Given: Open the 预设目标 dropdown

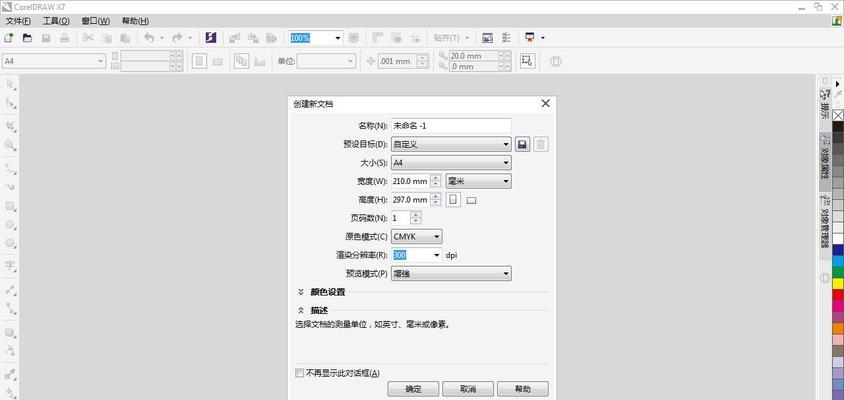Looking at the screenshot, I should coord(451,144).
